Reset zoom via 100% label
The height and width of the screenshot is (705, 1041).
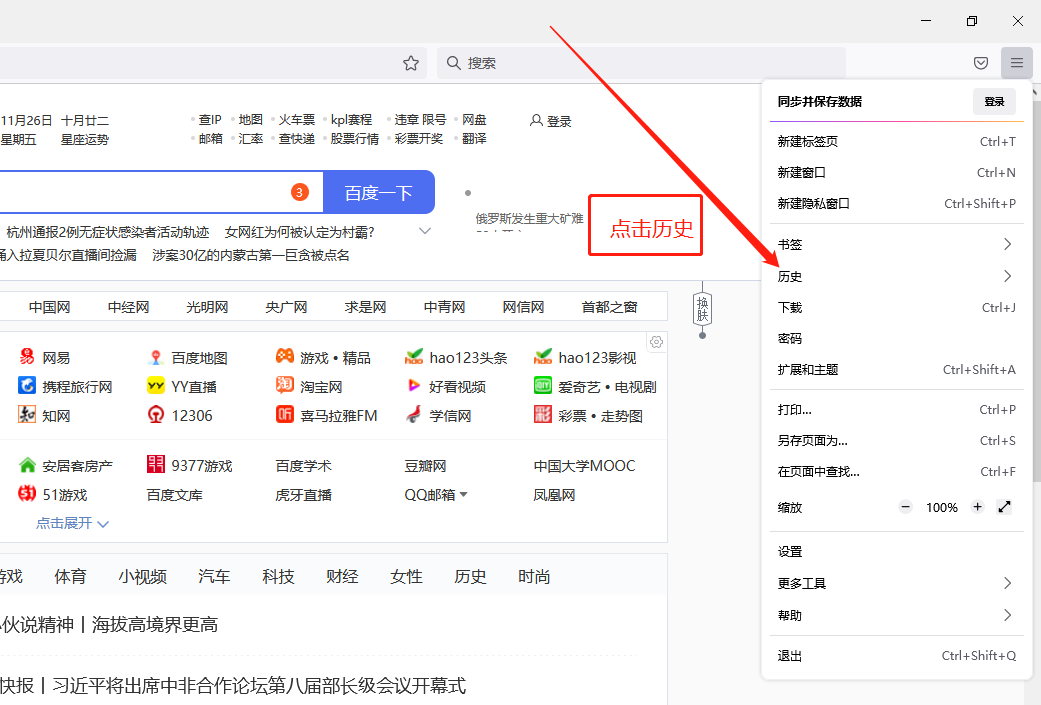(941, 508)
